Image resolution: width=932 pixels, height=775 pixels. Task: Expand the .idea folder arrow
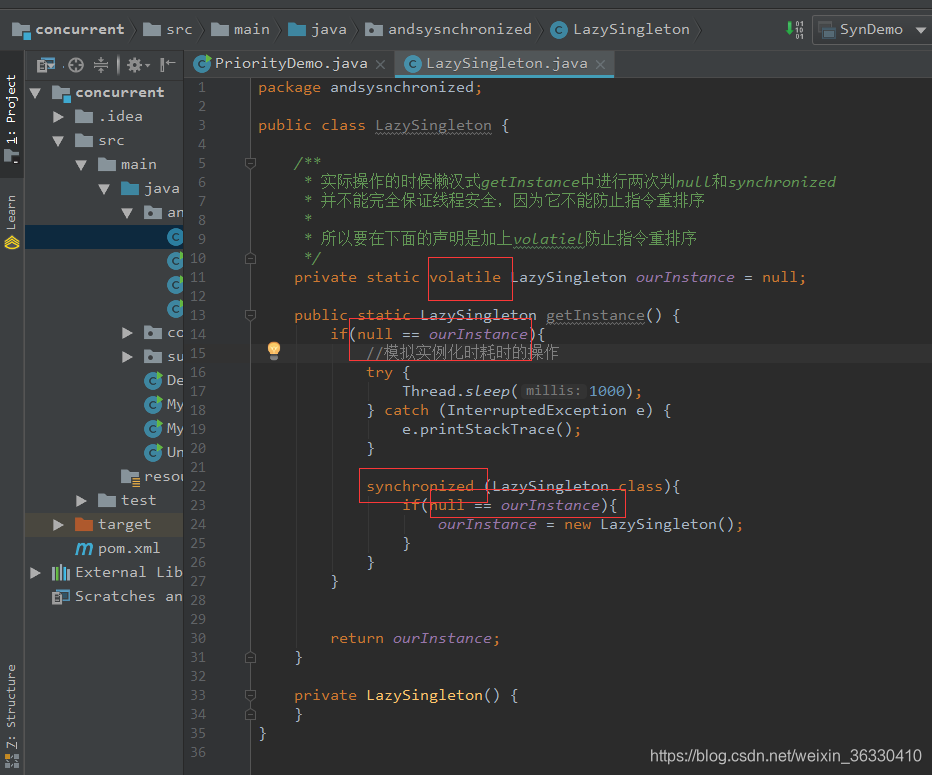[x=58, y=117]
